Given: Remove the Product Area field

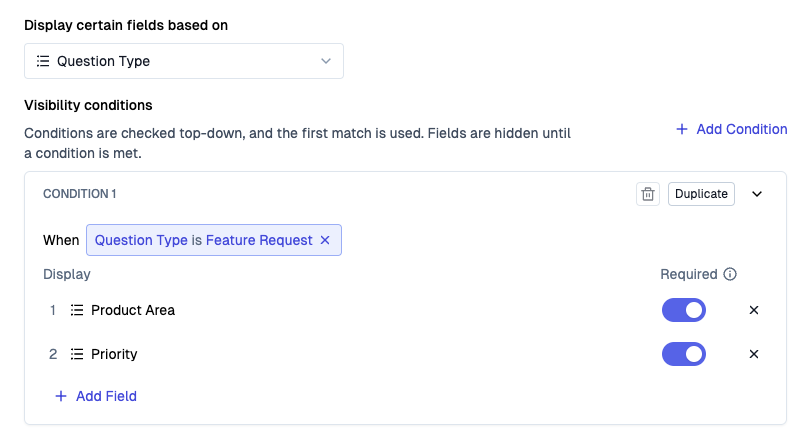Looking at the screenshot, I should pyautogui.click(x=754, y=310).
